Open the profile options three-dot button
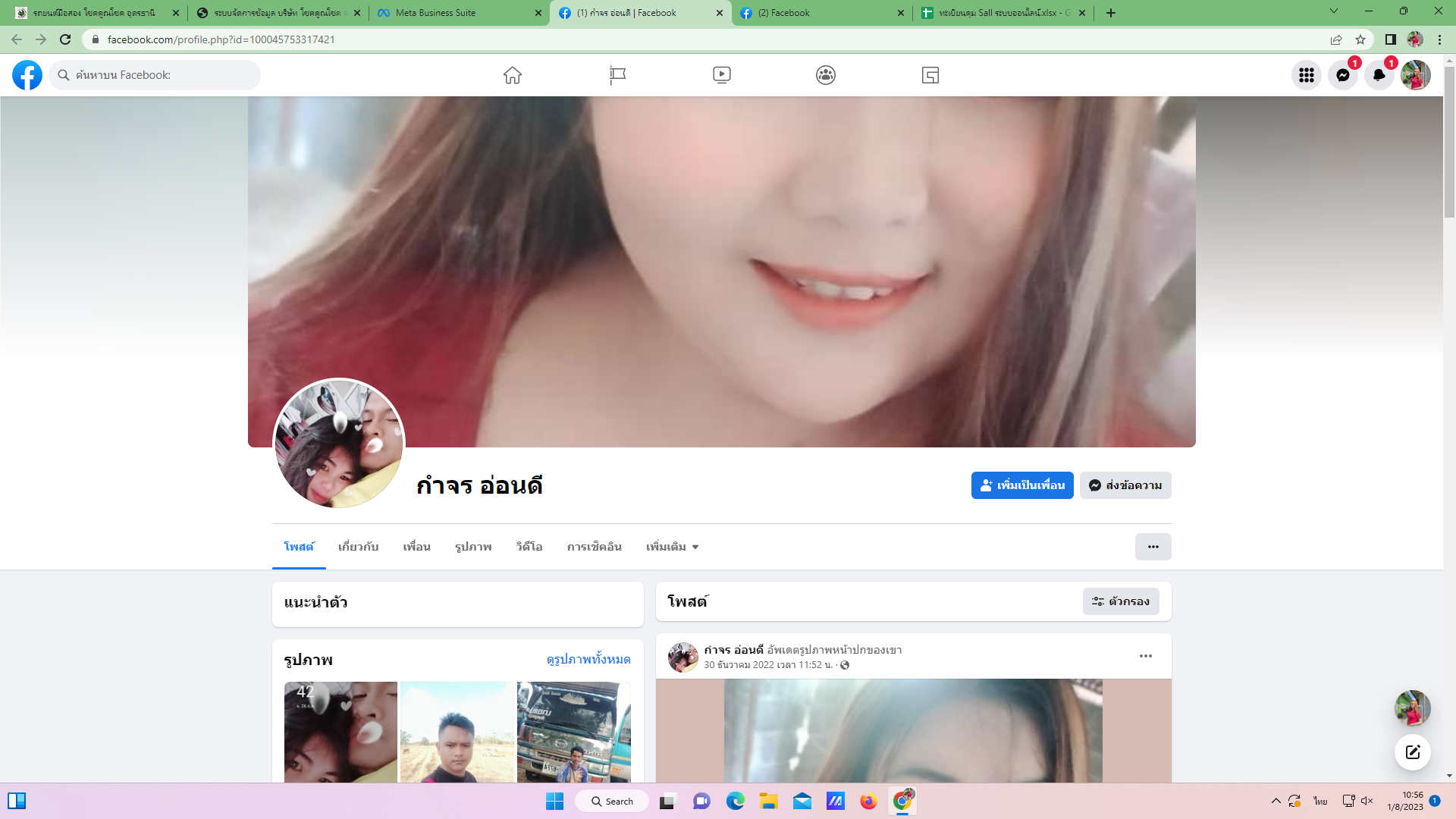The image size is (1456, 819). point(1153,547)
